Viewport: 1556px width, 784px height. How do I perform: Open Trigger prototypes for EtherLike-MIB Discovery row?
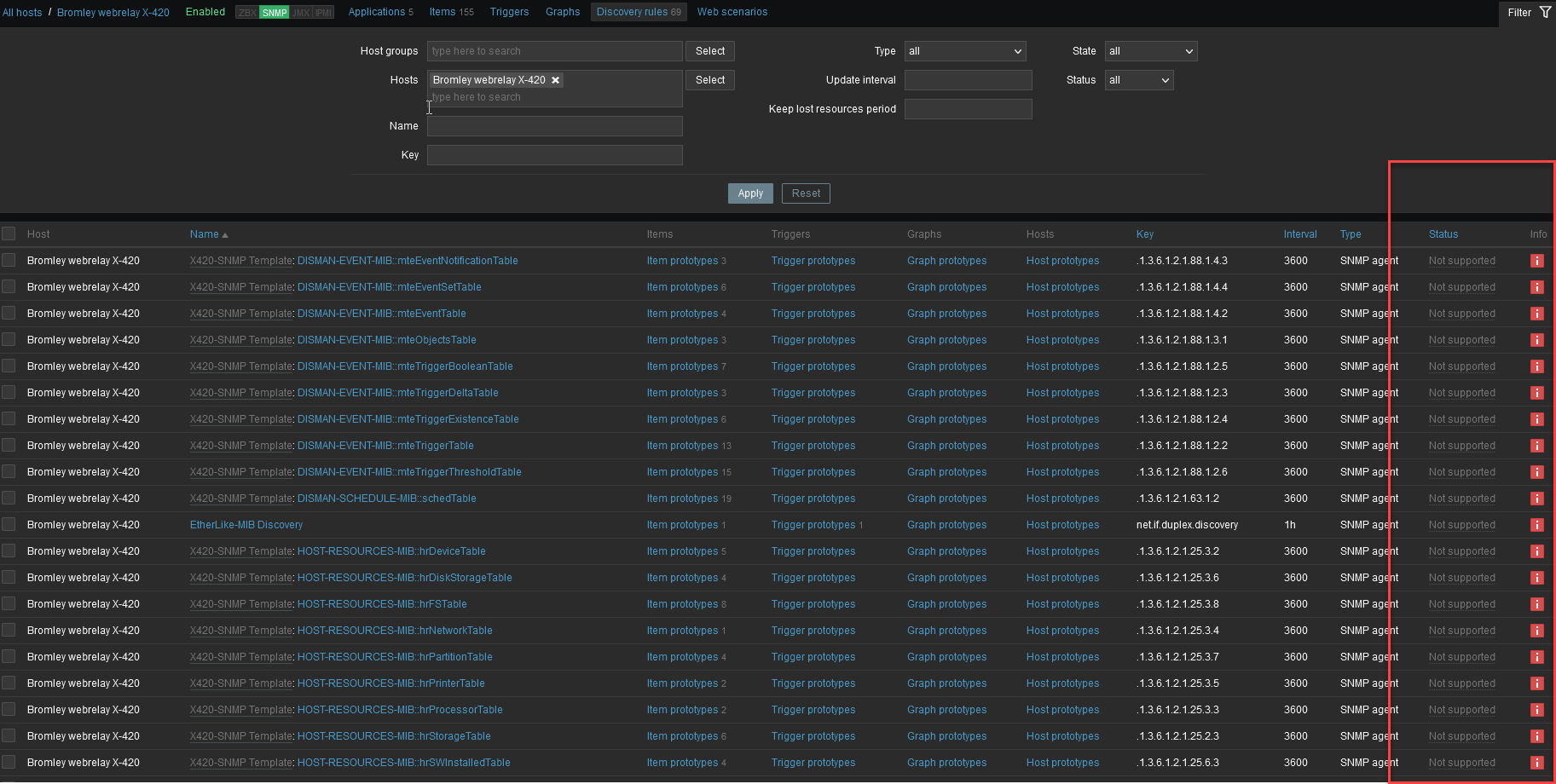point(813,525)
